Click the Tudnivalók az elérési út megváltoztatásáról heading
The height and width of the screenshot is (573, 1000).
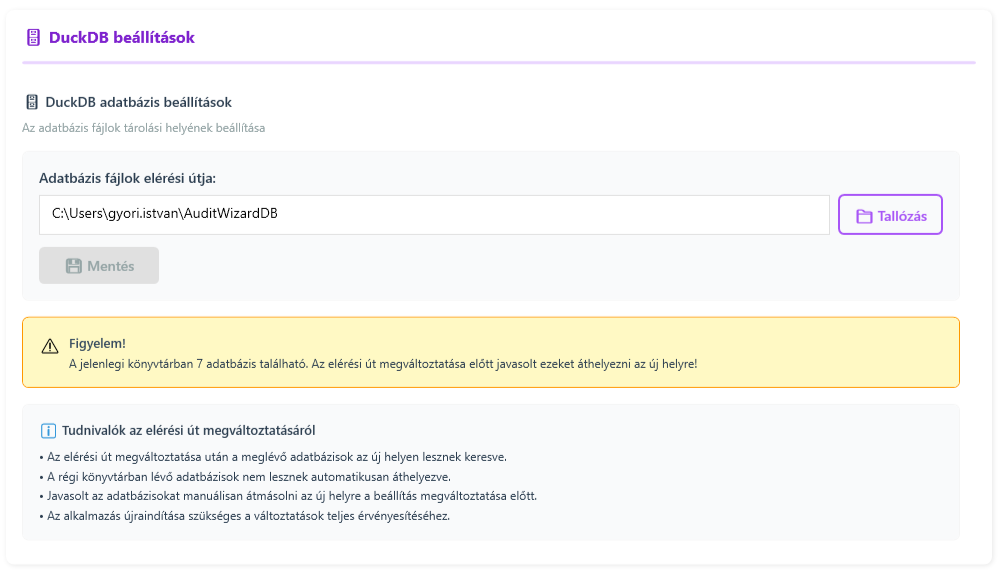pyautogui.click(x=188, y=431)
